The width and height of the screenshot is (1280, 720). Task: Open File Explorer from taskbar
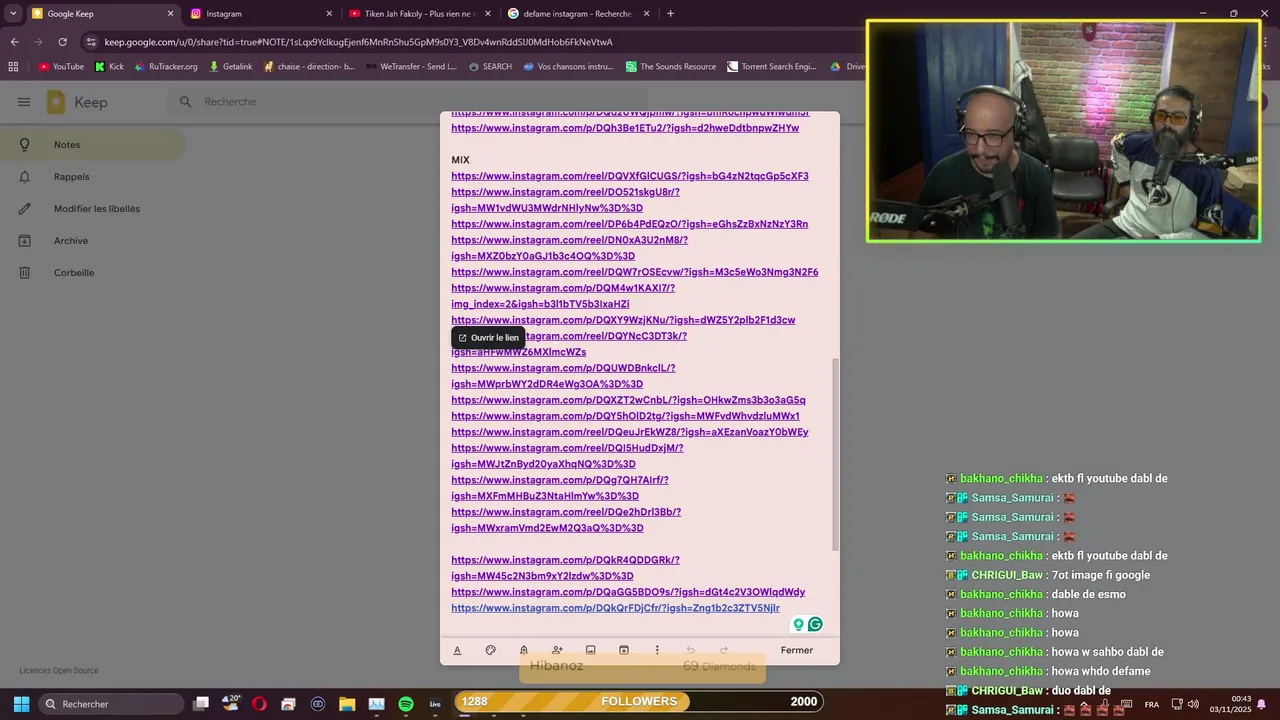click(347, 704)
